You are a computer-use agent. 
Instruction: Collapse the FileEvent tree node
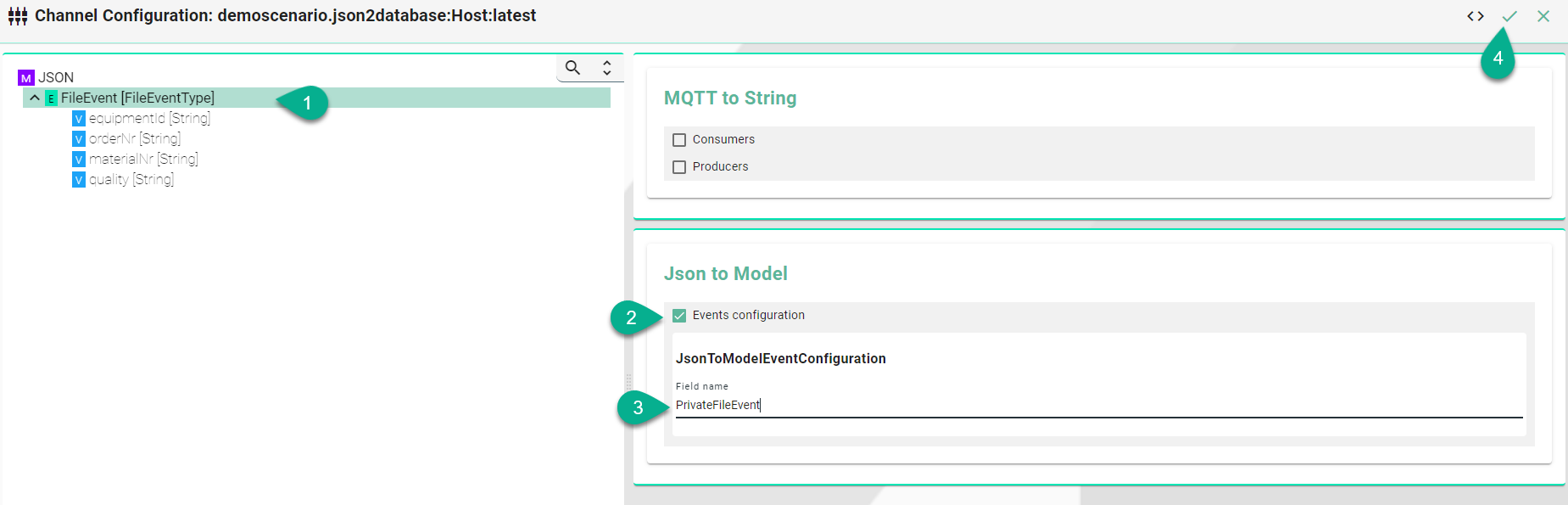pyautogui.click(x=35, y=98)
